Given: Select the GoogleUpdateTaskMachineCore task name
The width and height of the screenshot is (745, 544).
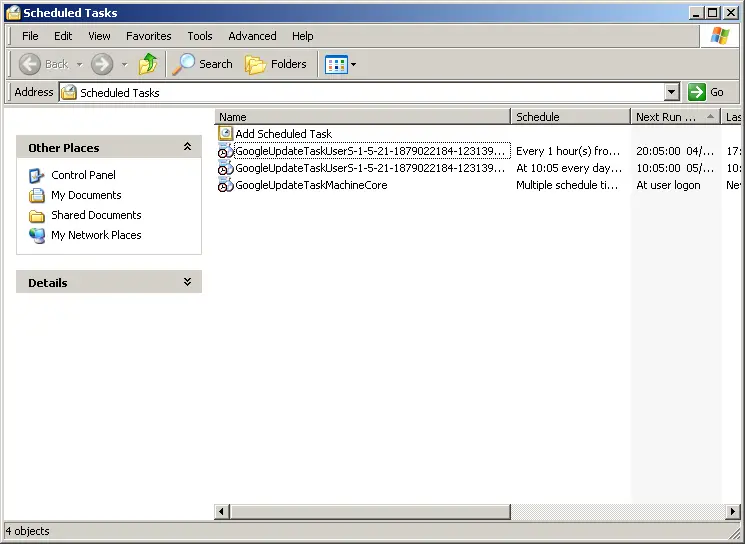Looking at the screenshot, I should pyautogui.click(x=311, y=185).
